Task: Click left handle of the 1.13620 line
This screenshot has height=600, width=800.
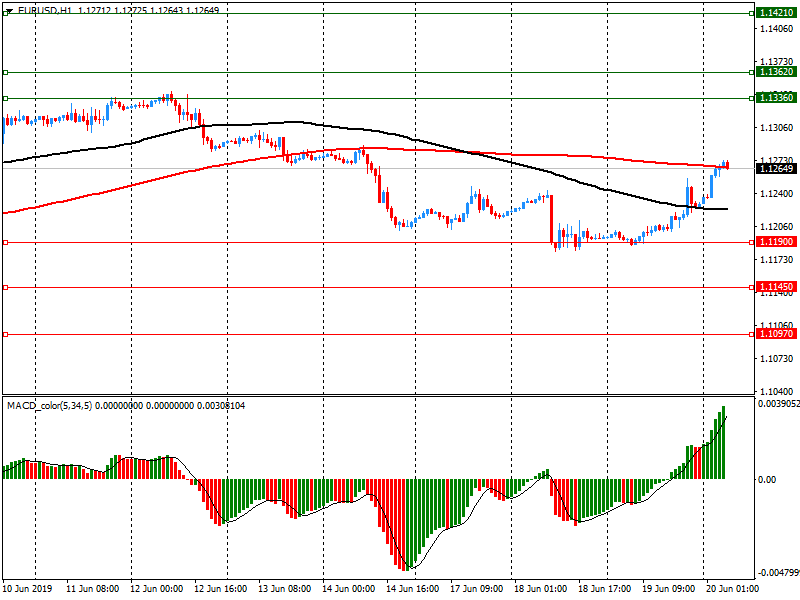Action: [6, 72]
